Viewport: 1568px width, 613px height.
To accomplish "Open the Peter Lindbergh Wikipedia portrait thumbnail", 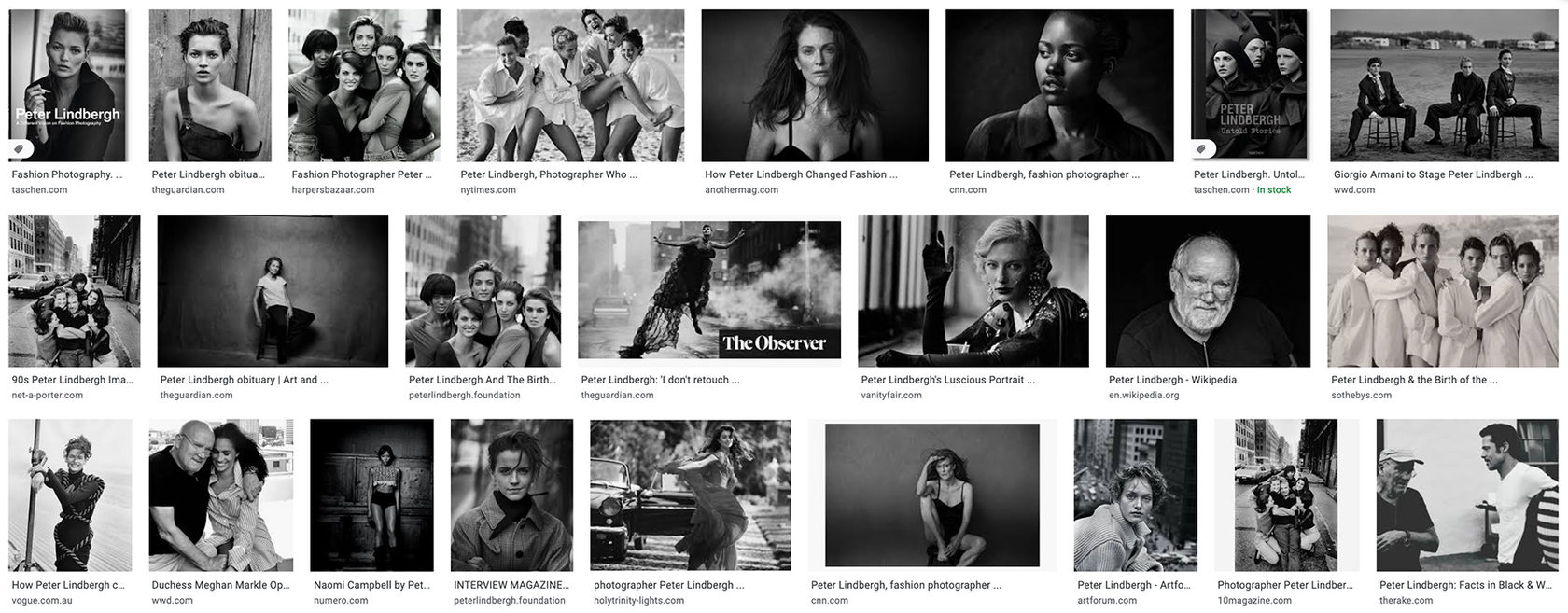I will pyautogui.click(x=1208, y=291).
